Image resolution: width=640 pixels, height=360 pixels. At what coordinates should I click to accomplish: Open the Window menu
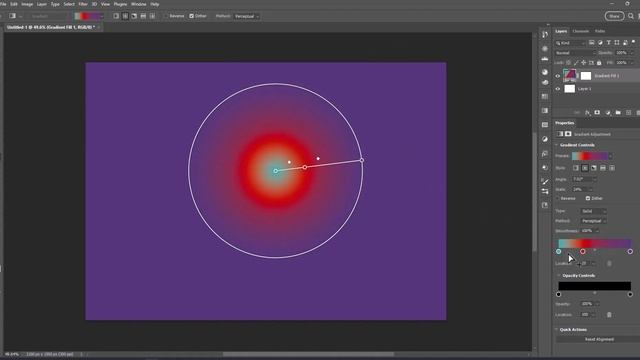point(138,4)
